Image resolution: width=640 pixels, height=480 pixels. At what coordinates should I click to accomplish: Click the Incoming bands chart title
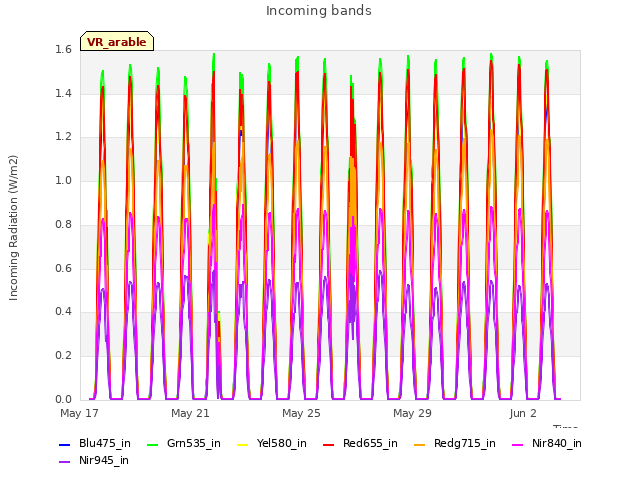tap(319, 11)
